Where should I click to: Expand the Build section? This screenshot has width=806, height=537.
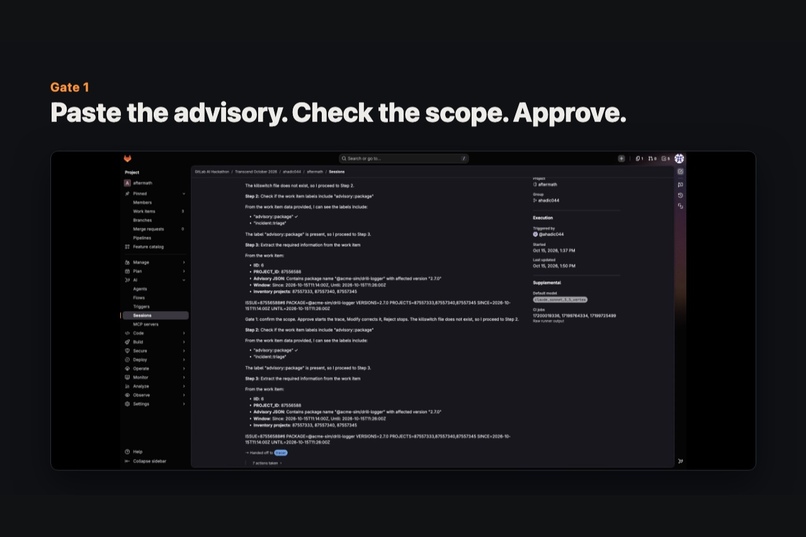coord(155,342)
